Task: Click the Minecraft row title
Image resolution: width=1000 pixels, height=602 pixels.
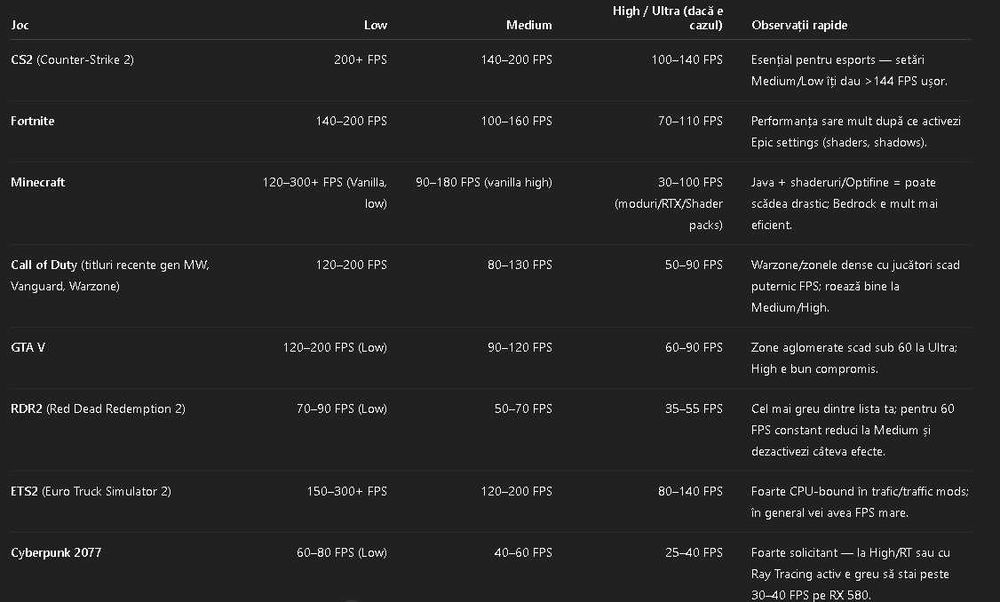Action: 38,183
